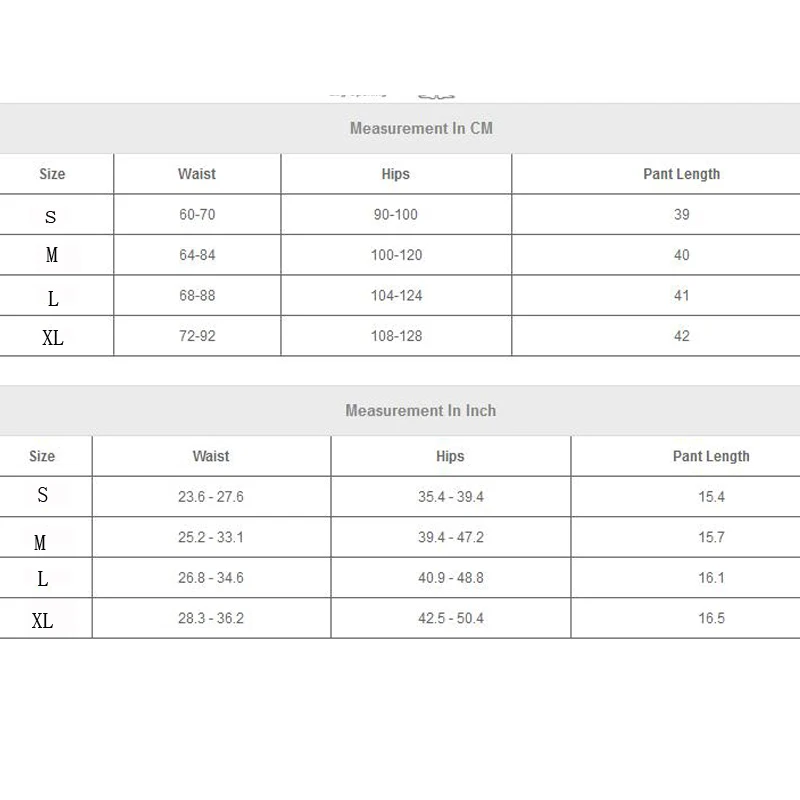The width and height of the screenshot is (800, 800).
Task: Click the pant length value 15.4
Action: click(x=711, y=497)
